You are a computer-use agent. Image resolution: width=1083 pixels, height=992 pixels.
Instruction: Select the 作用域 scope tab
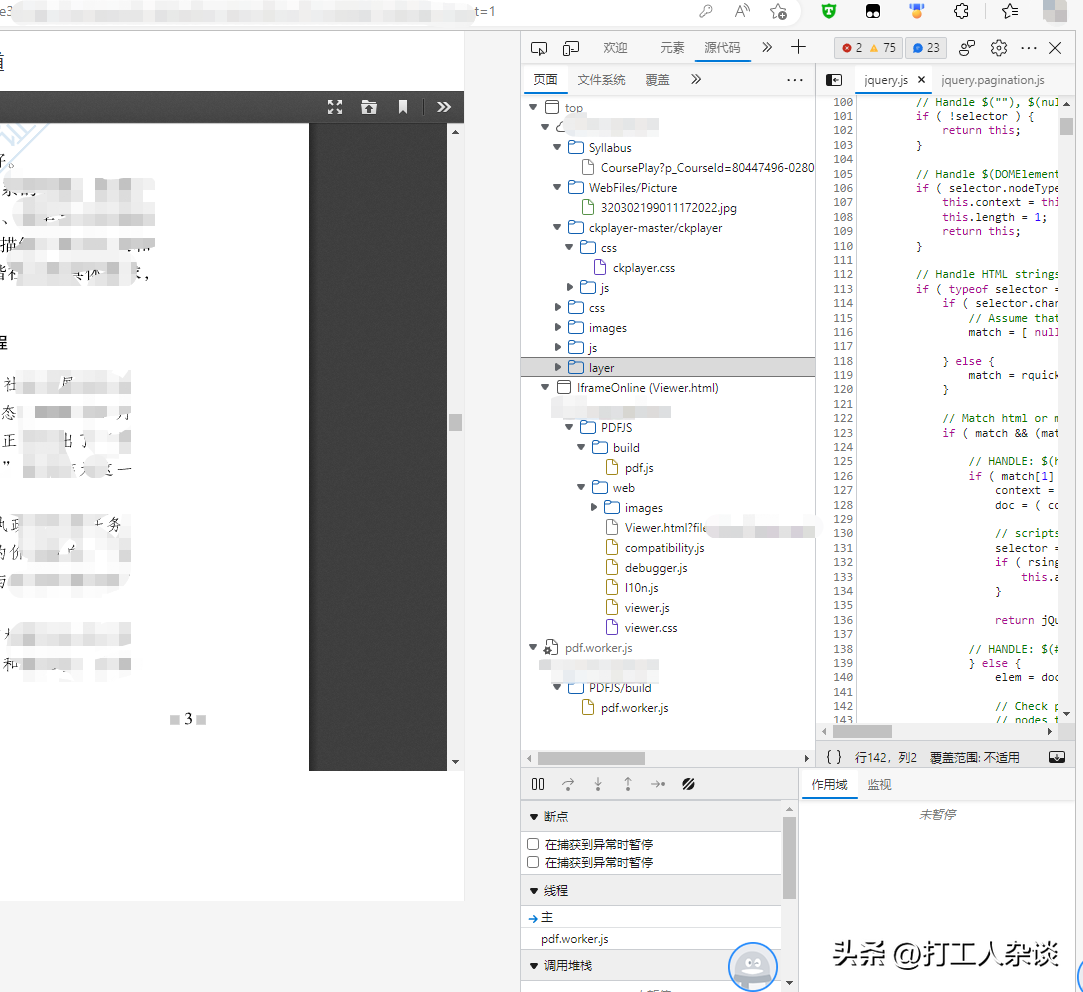click(x=830, y=785)
